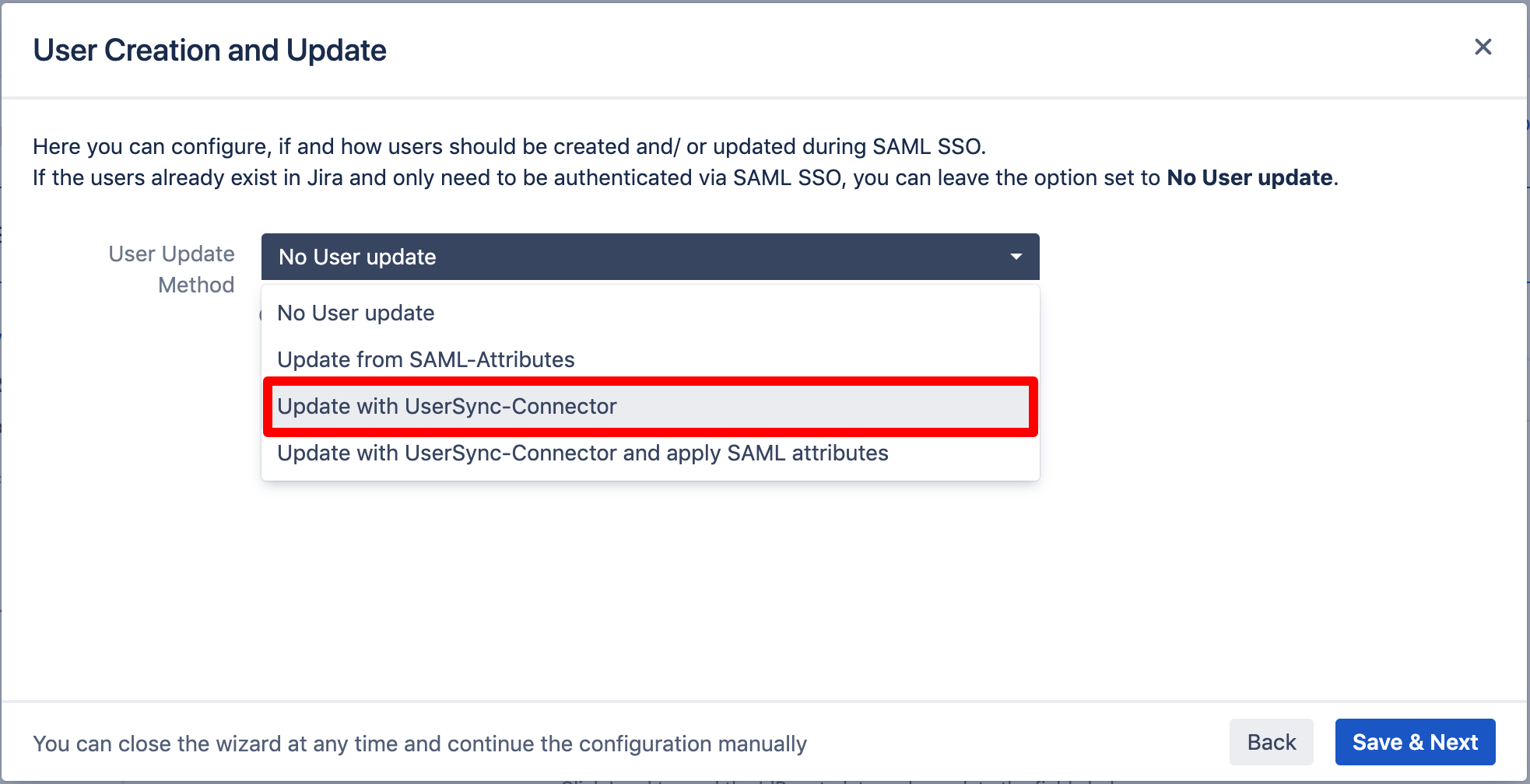Click the sentence about users existing in Jira
The width and height of the screenshot is (1530, 784).
coord(685,178)
